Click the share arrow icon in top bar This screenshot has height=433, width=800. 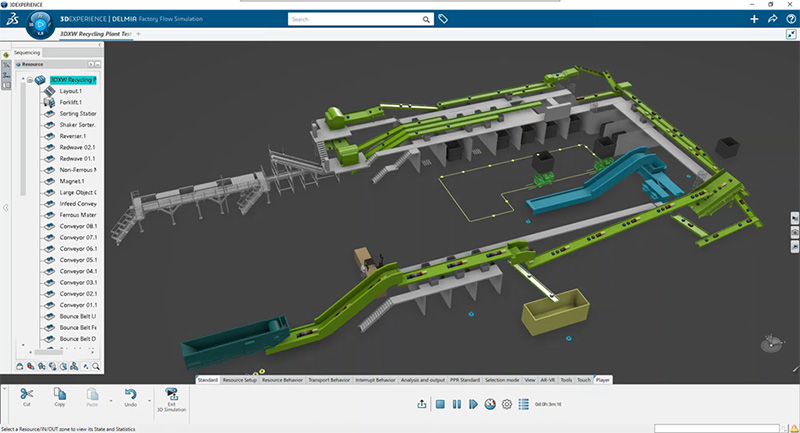771,19
